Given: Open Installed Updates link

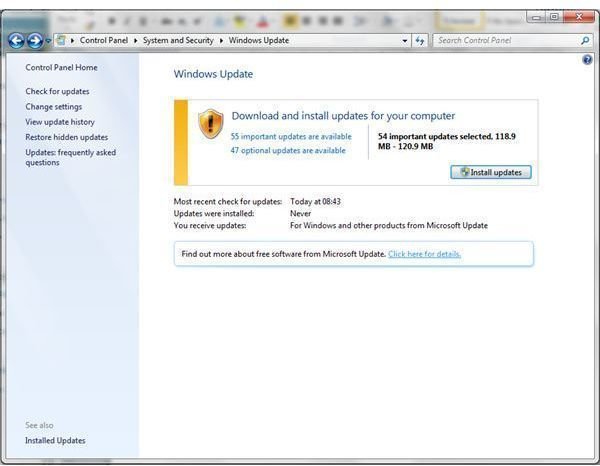Looking at the screenshot, I should click(x=55, y=440).
